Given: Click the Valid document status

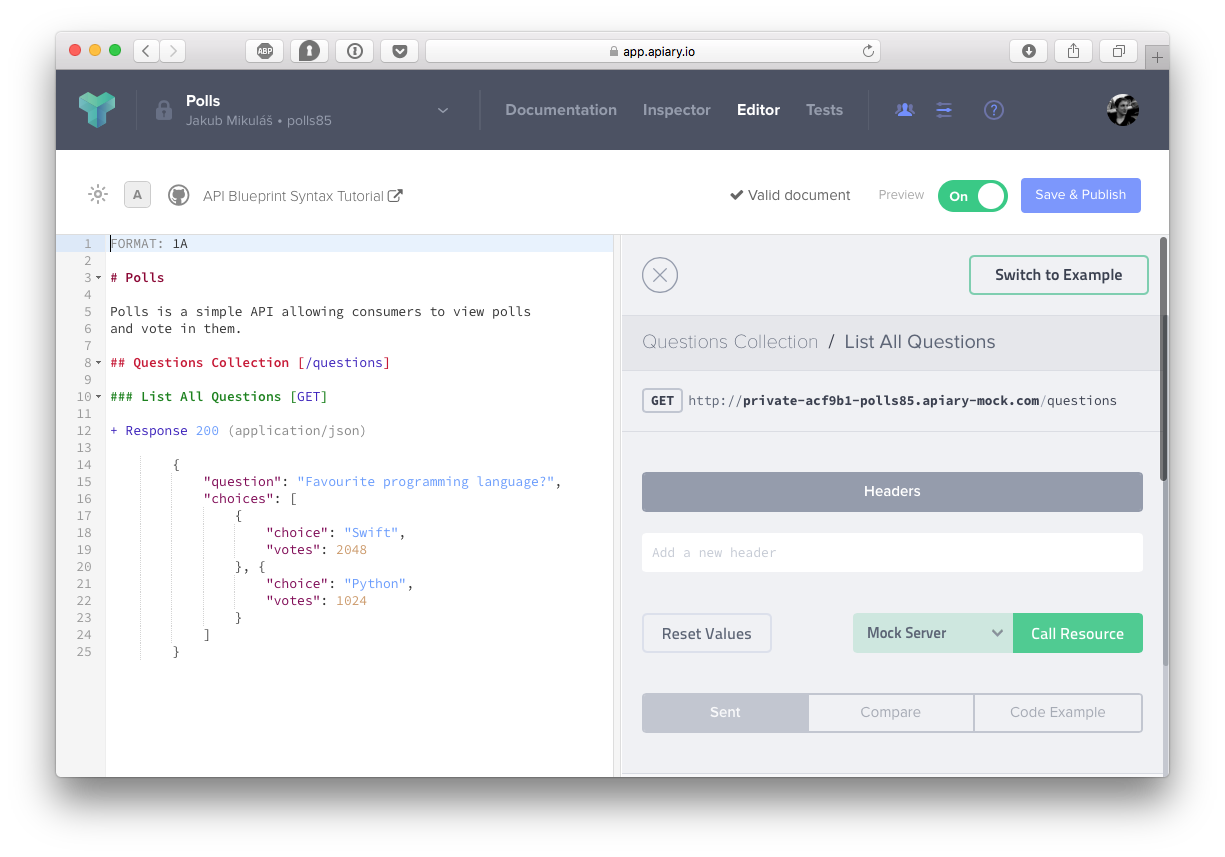Looking at the screenshot, I should [x=790, y=195].
